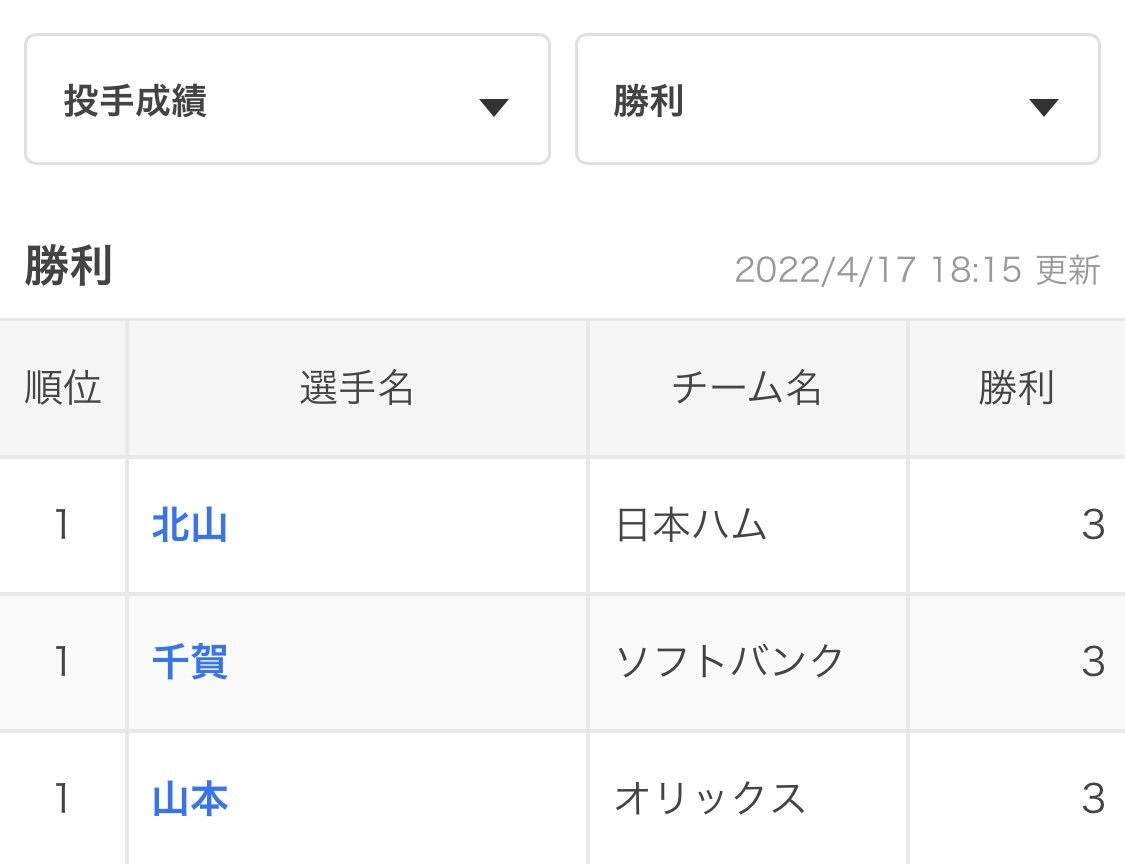Click 山本's win count value
The width and height of the screenshot is (1125, 864).
[x=1093, y=799]
